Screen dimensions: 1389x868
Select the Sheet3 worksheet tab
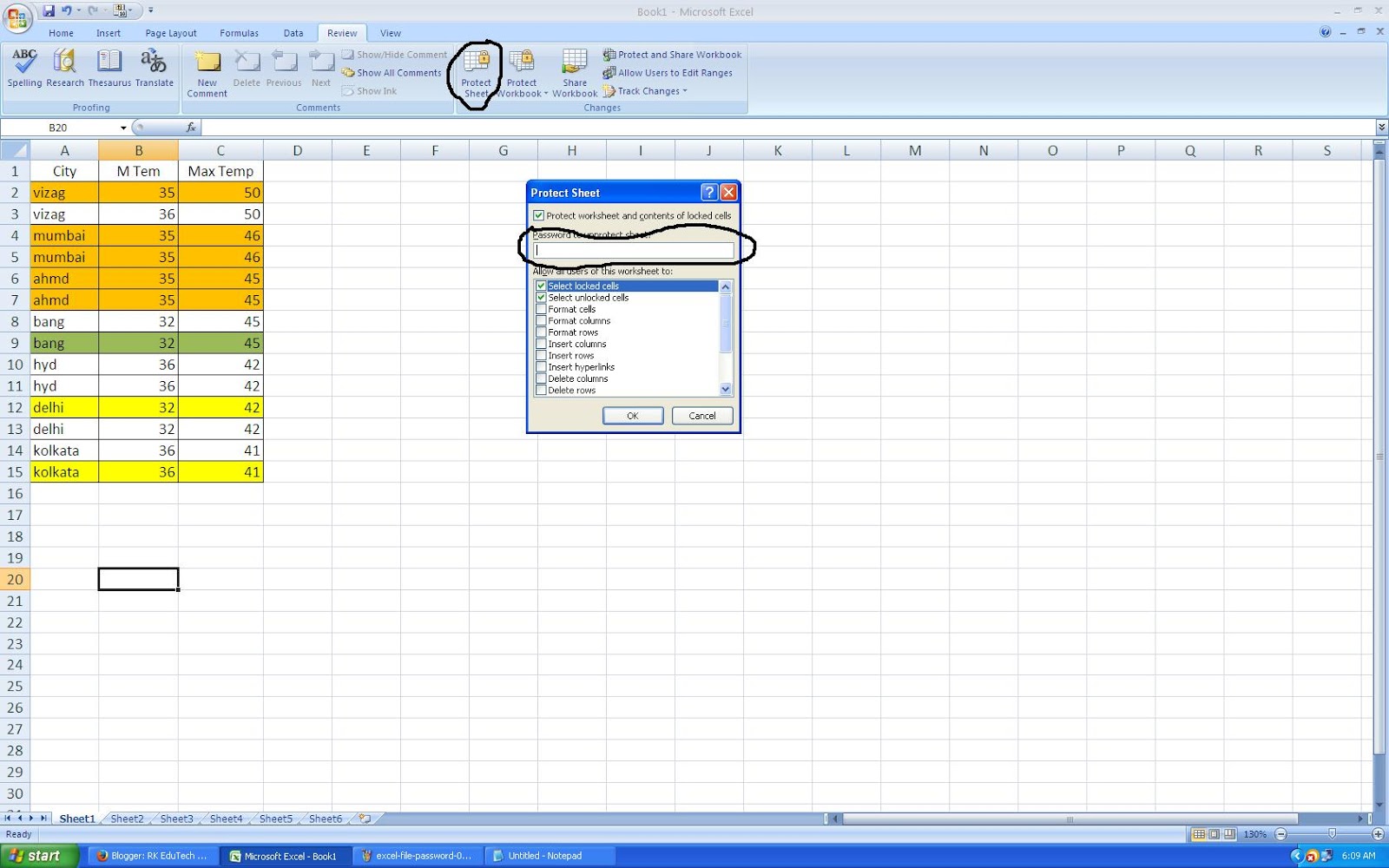176,818
